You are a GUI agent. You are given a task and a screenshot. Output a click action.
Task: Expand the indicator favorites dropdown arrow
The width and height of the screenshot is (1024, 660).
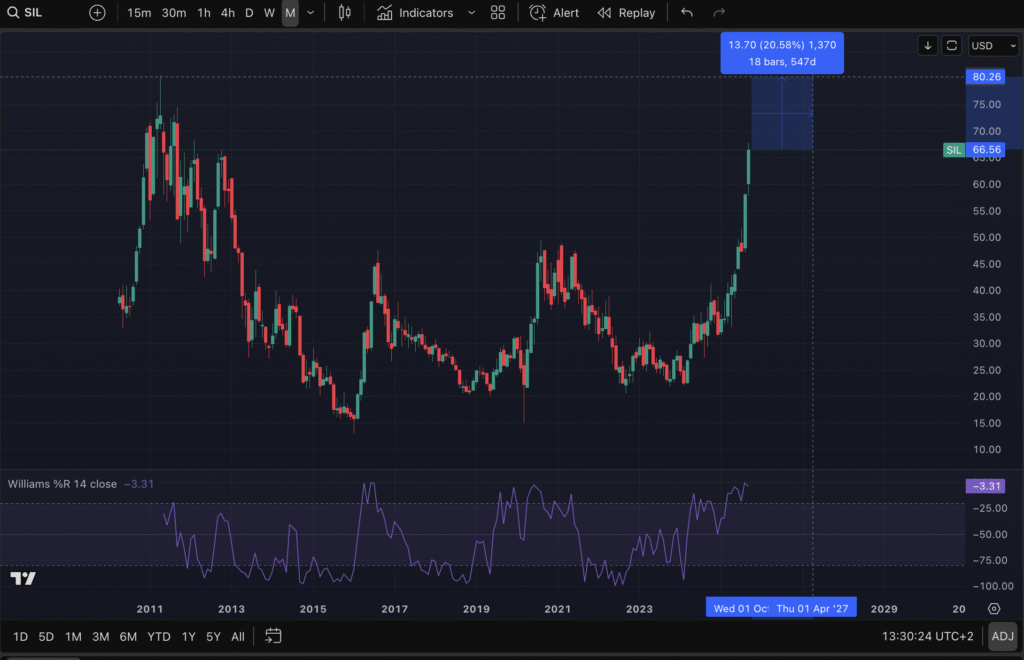(x=471, y=13)
